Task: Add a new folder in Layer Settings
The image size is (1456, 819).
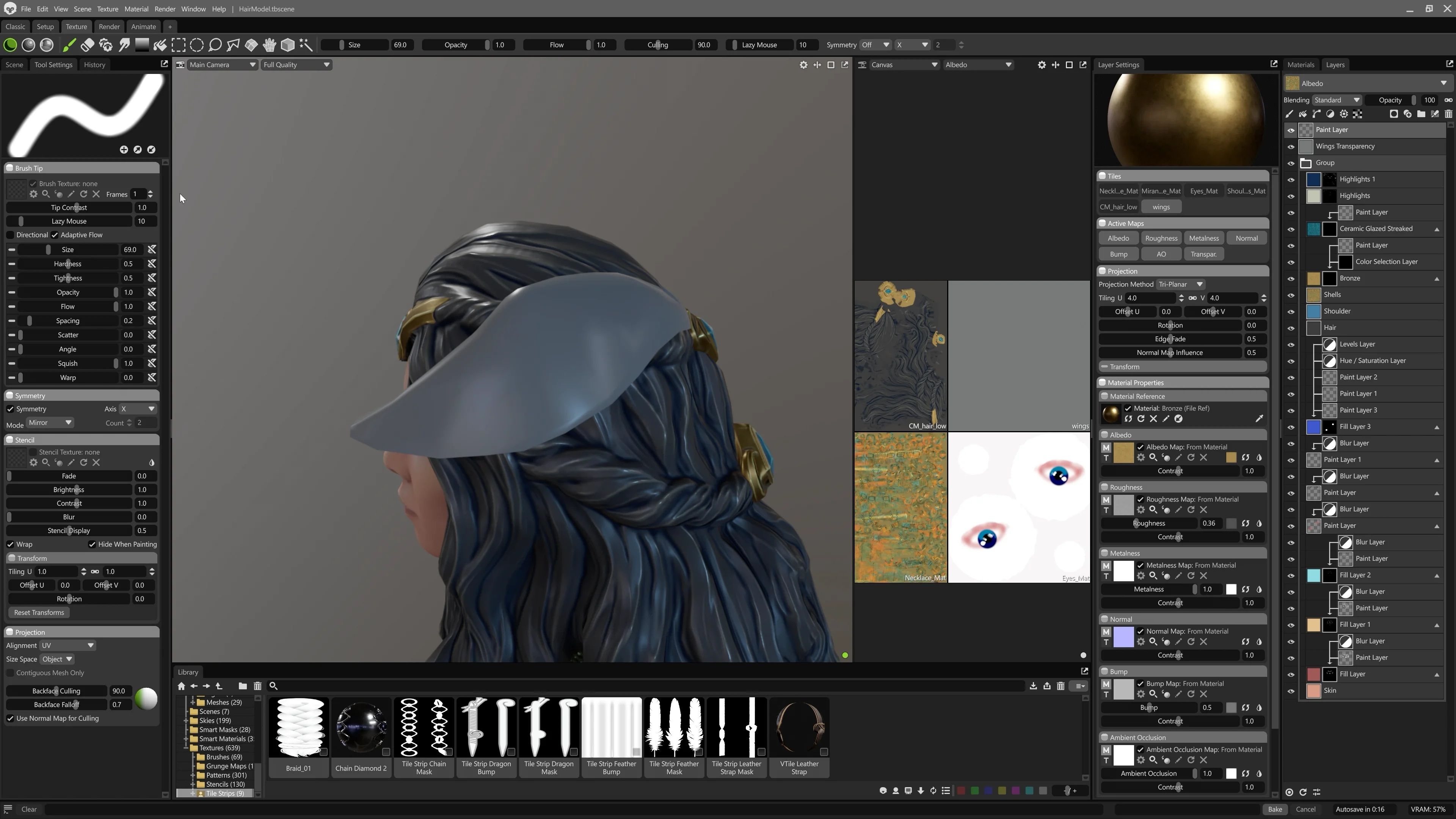Action: (1421, 114)
